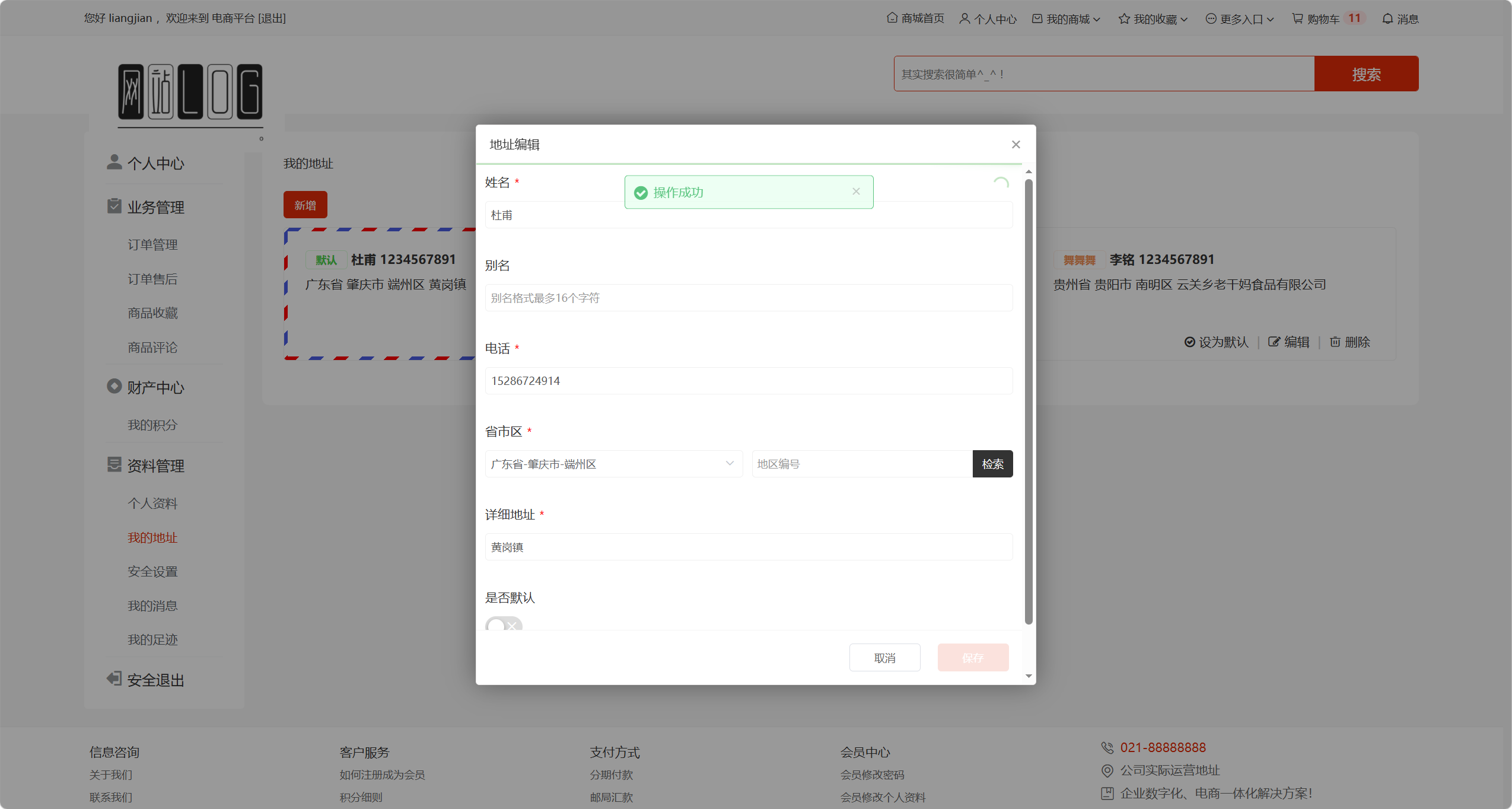1512x809 pixels.
Task: Open 商城首页 home icon link
Action: (x=915, y=18)
